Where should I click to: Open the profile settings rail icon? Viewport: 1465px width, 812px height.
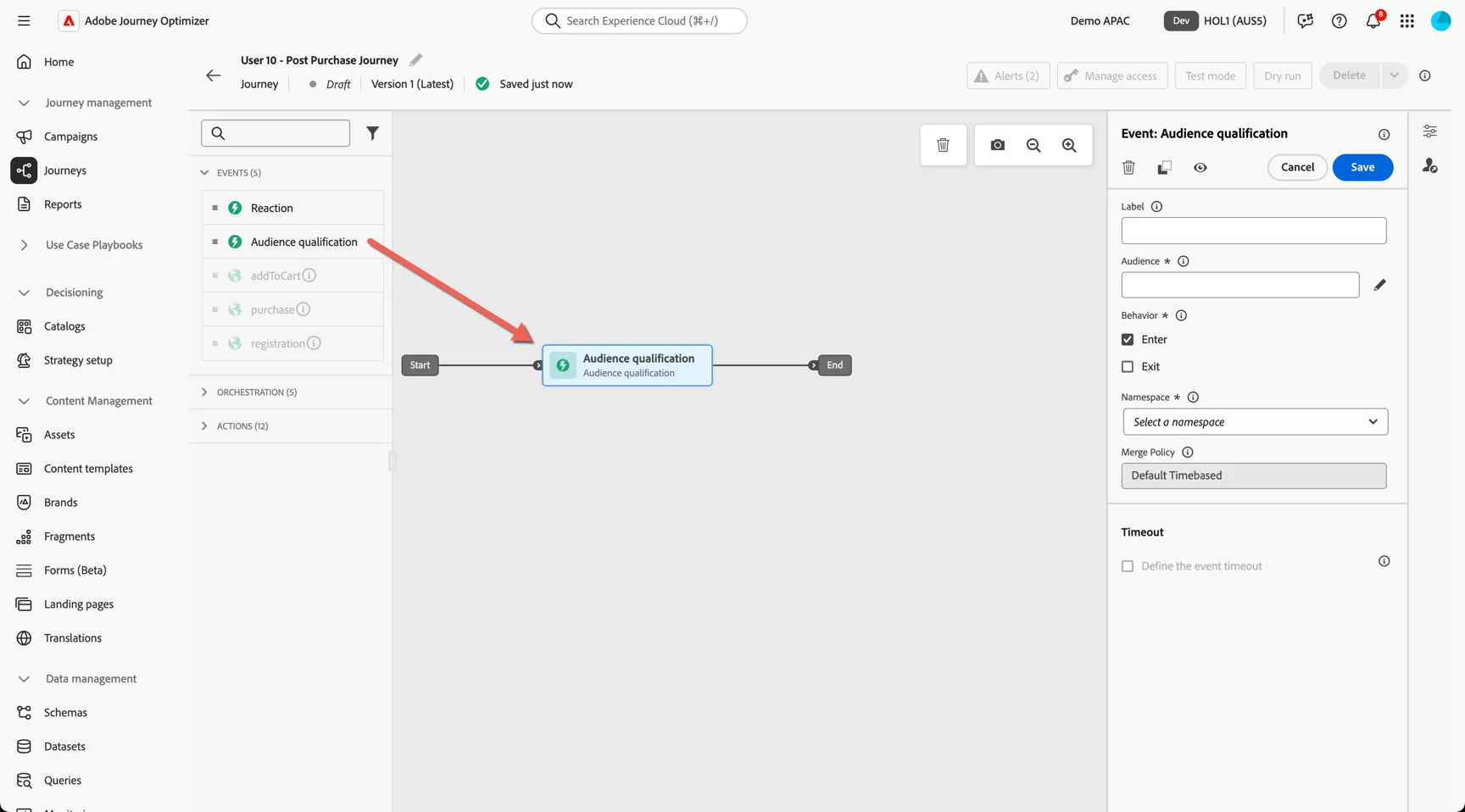[1429, 166]
